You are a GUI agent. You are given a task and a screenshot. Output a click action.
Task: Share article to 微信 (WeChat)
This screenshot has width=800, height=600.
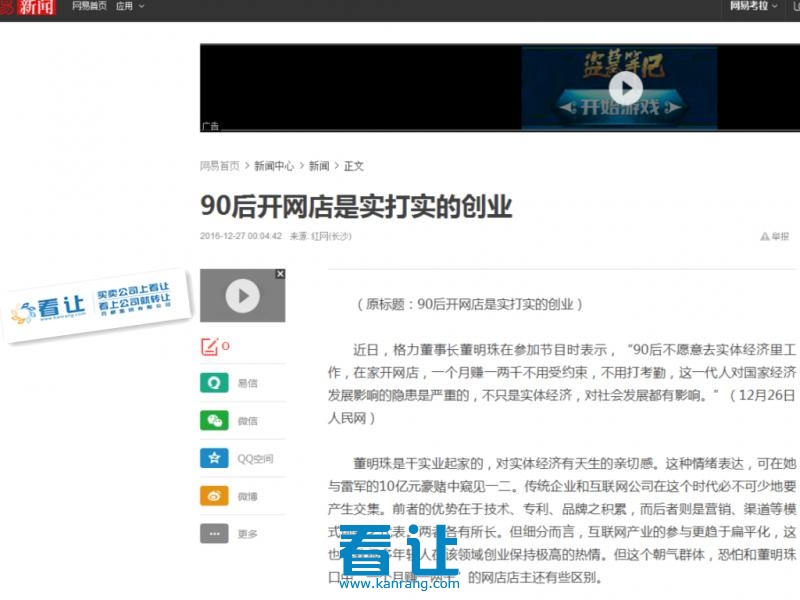(x=214, y=421)
